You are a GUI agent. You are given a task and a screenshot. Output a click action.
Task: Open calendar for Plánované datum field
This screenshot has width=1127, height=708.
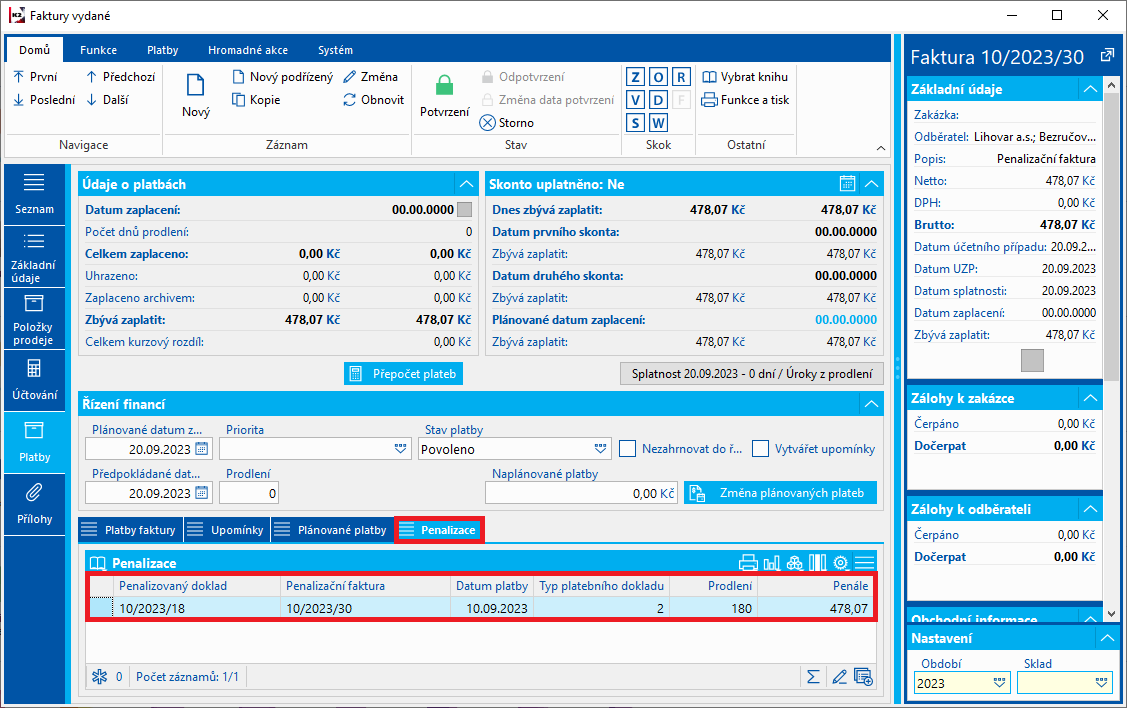click(x=202, y=449)
